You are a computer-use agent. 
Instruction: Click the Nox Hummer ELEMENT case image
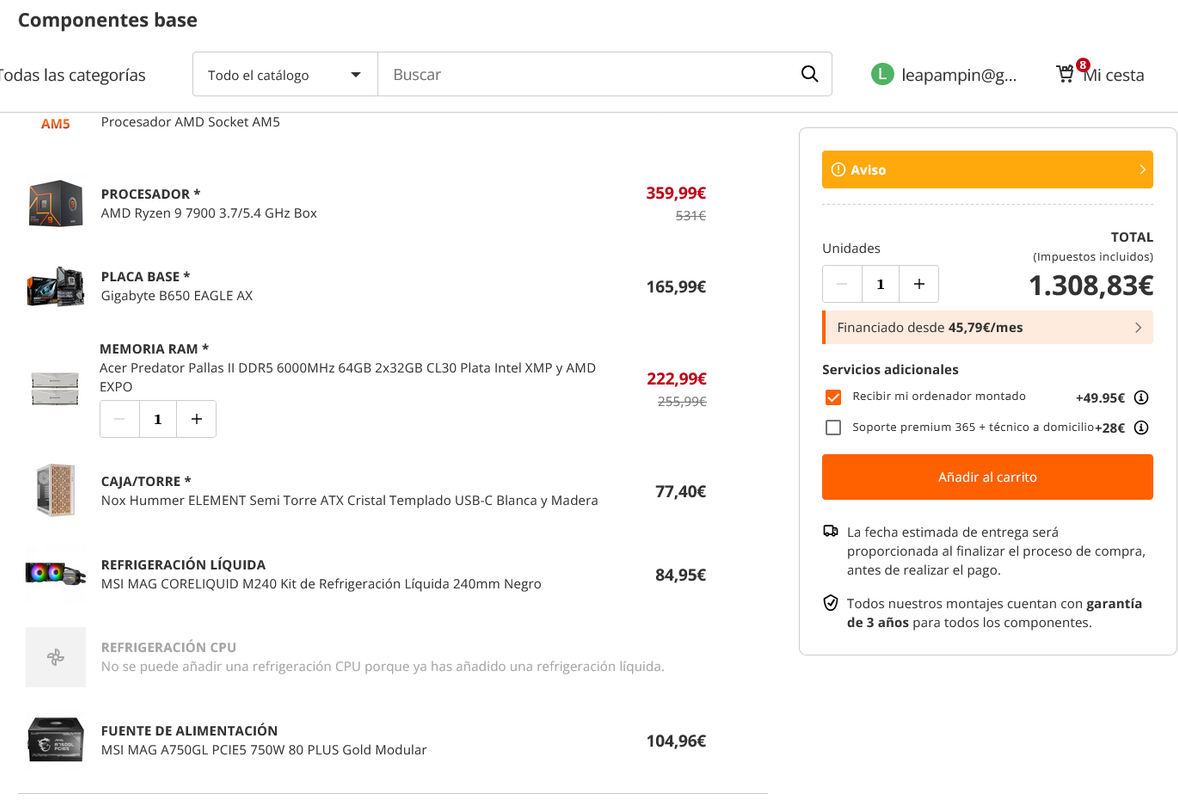[x=56, y=491]
